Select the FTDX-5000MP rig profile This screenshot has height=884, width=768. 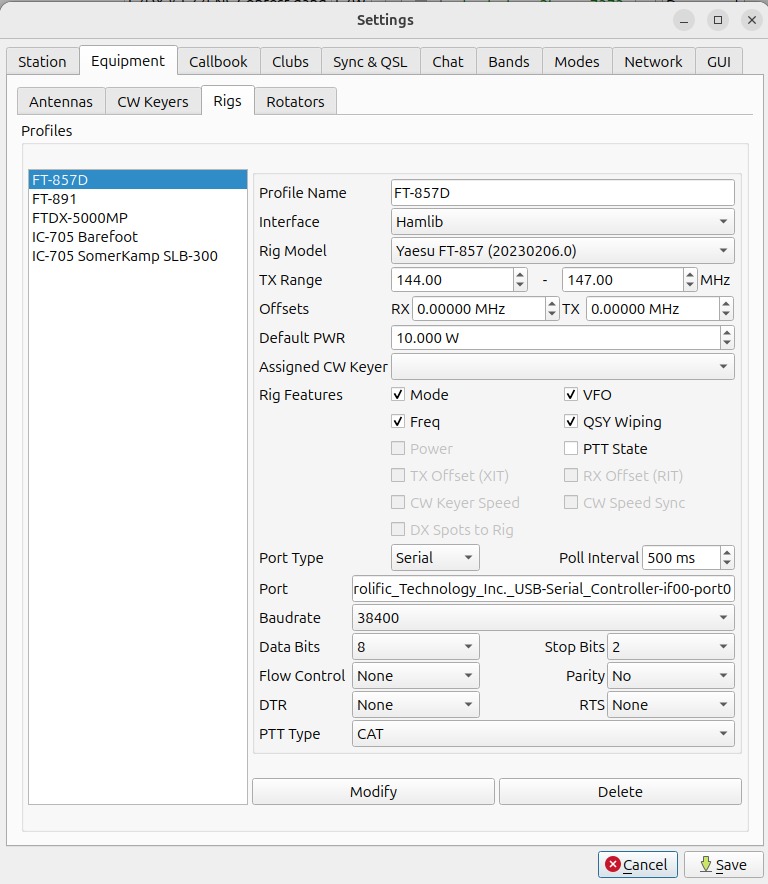point(80,218)
